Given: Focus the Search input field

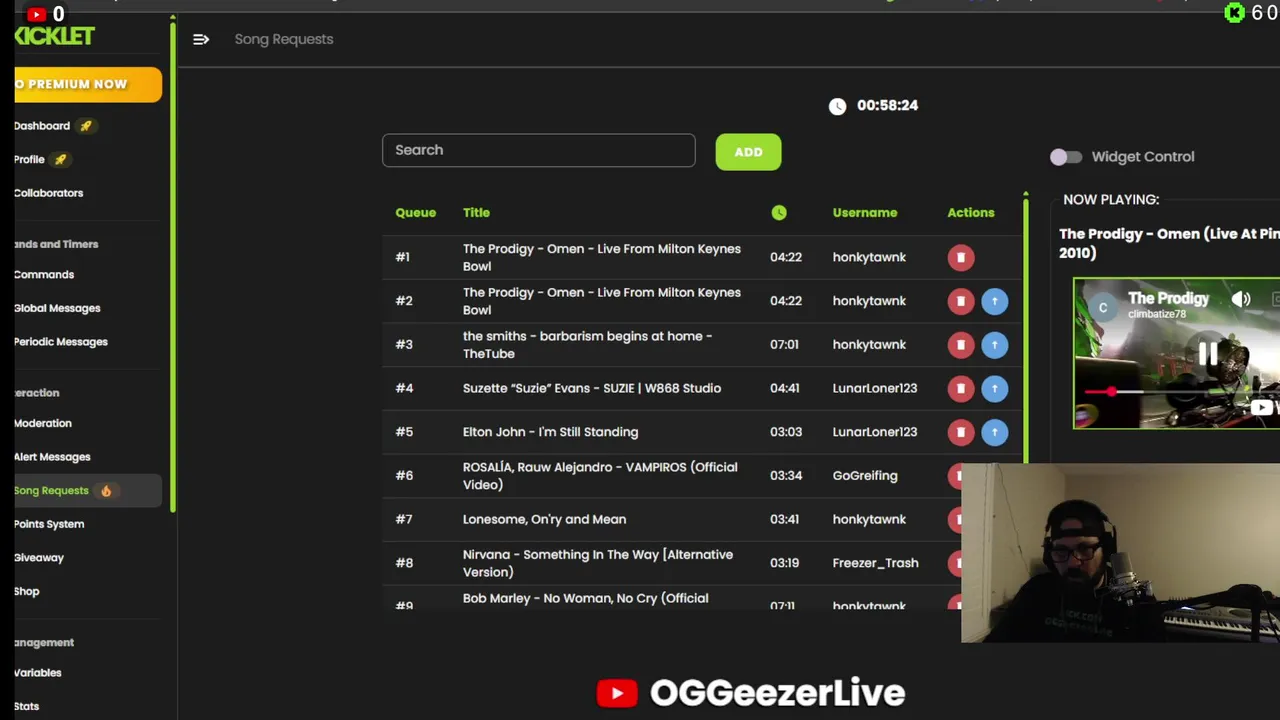Looking at the screenshot, I should [538, 150].
